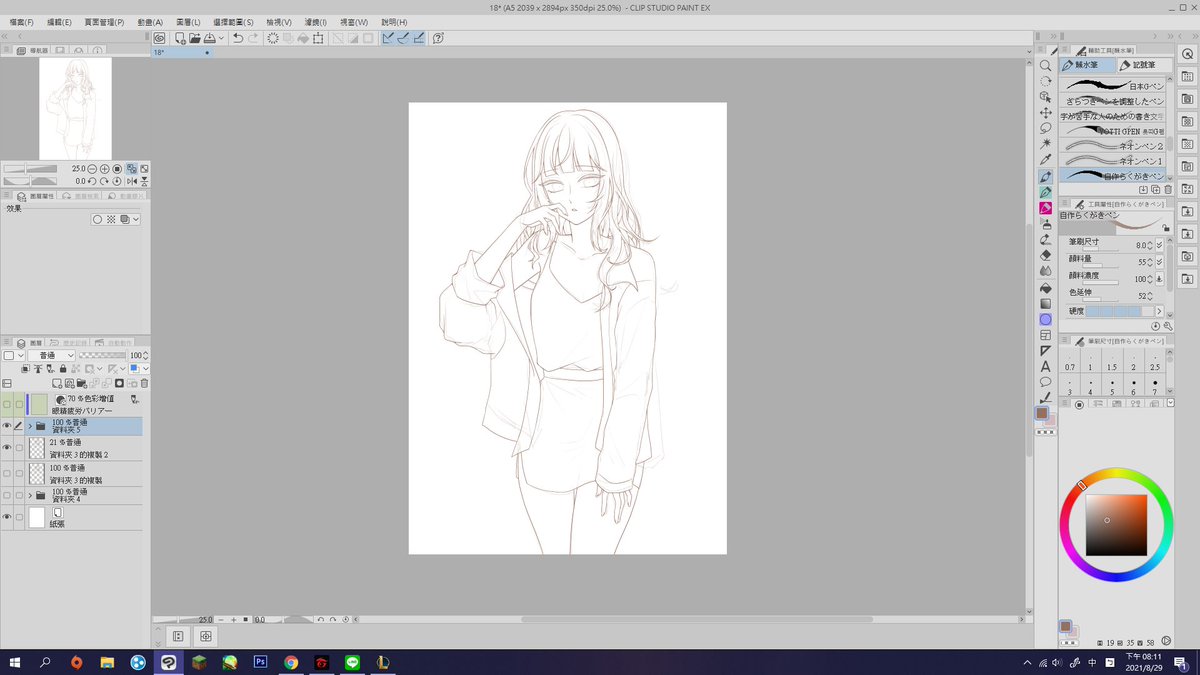
Task: Open the blending mode 普通 dropdown
Action: (52, 355)
